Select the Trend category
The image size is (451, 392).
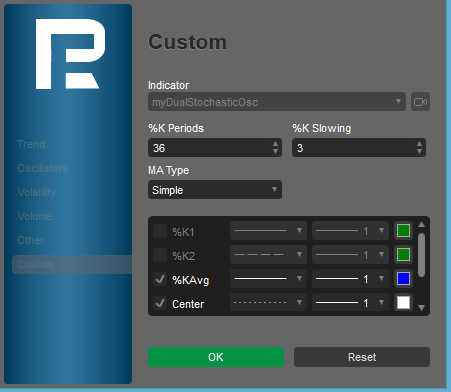[x=31, y=144]
